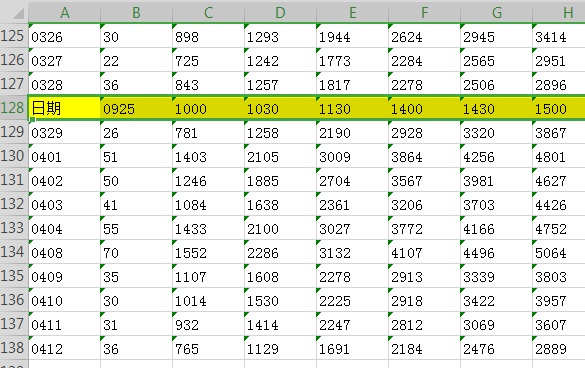Click the select-all corner triangle
This screenshot has height=368, width=585.
(x=18, y=14)
